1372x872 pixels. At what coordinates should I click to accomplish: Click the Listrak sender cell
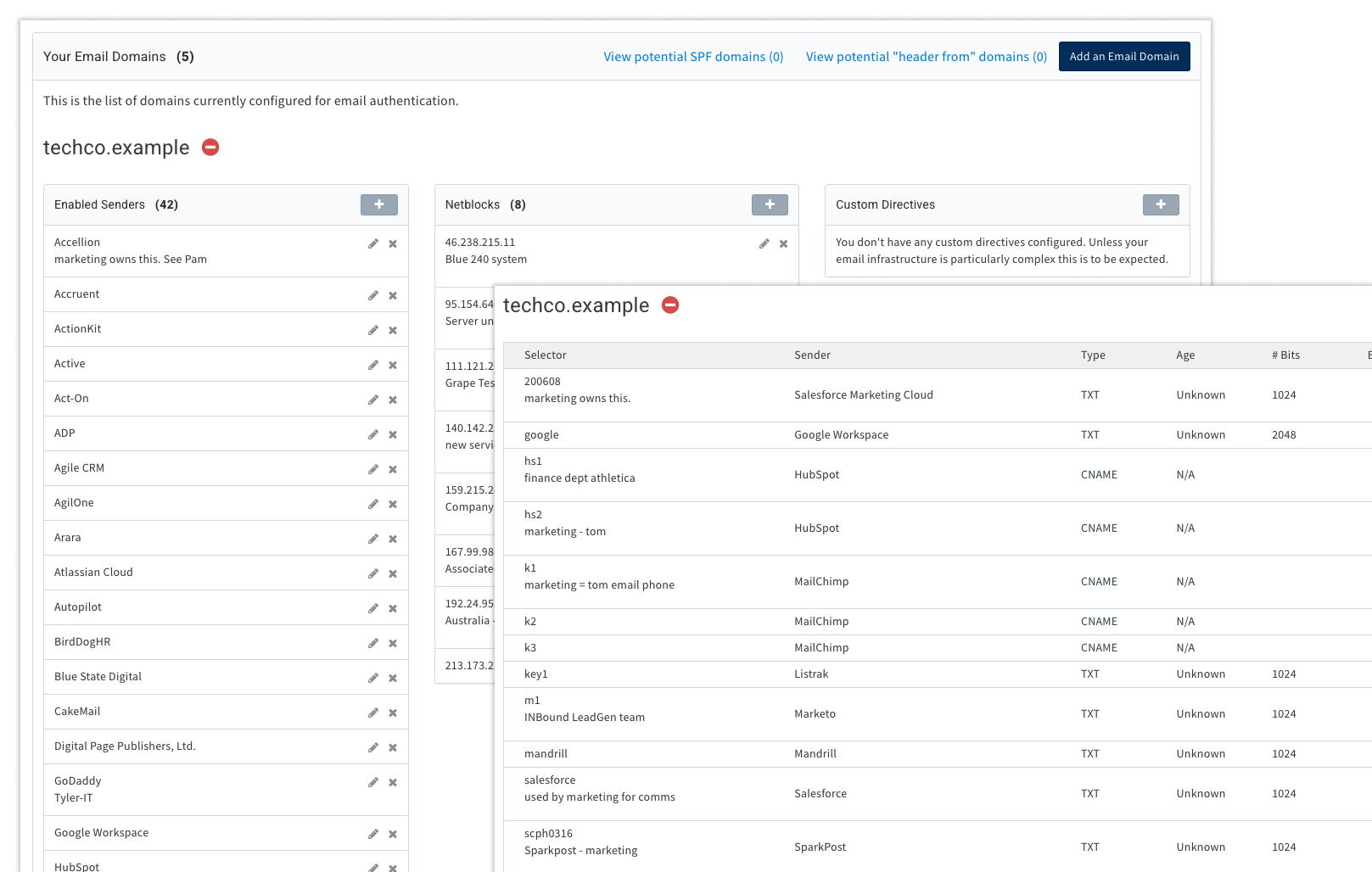[811, 674]
